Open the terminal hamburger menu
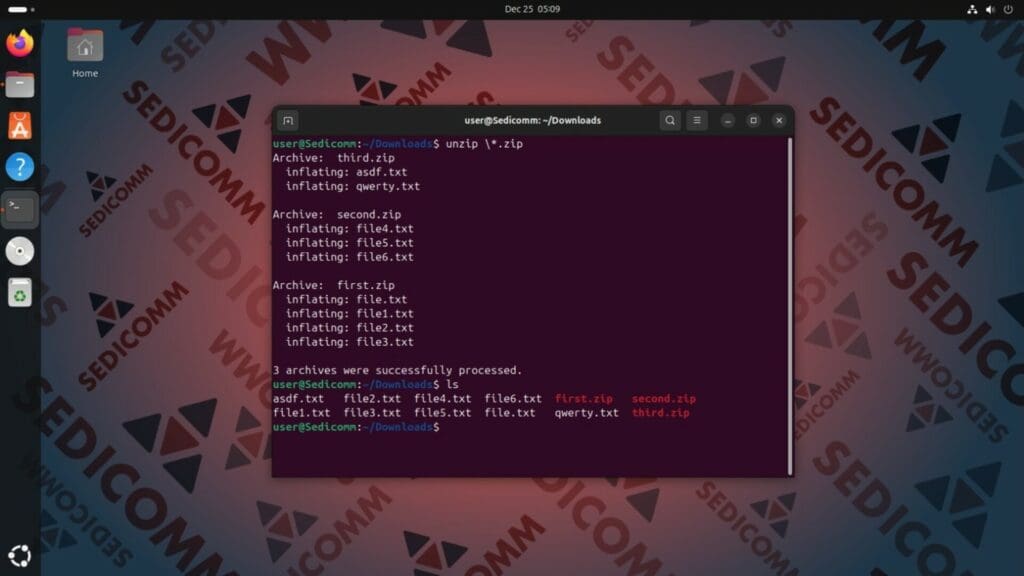Screen dimensions: 1024x576 696,119
